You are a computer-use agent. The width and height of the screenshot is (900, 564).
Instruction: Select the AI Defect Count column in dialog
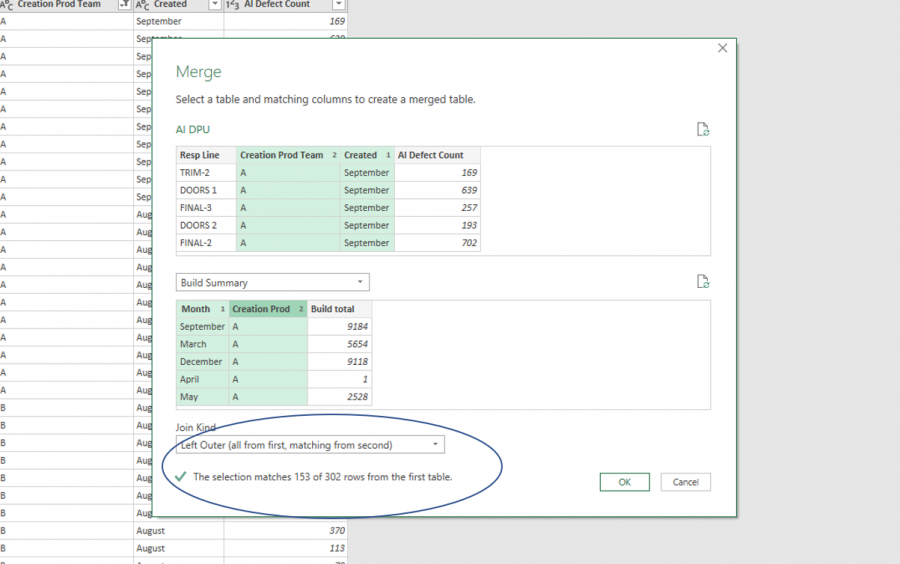coord(437,155)
